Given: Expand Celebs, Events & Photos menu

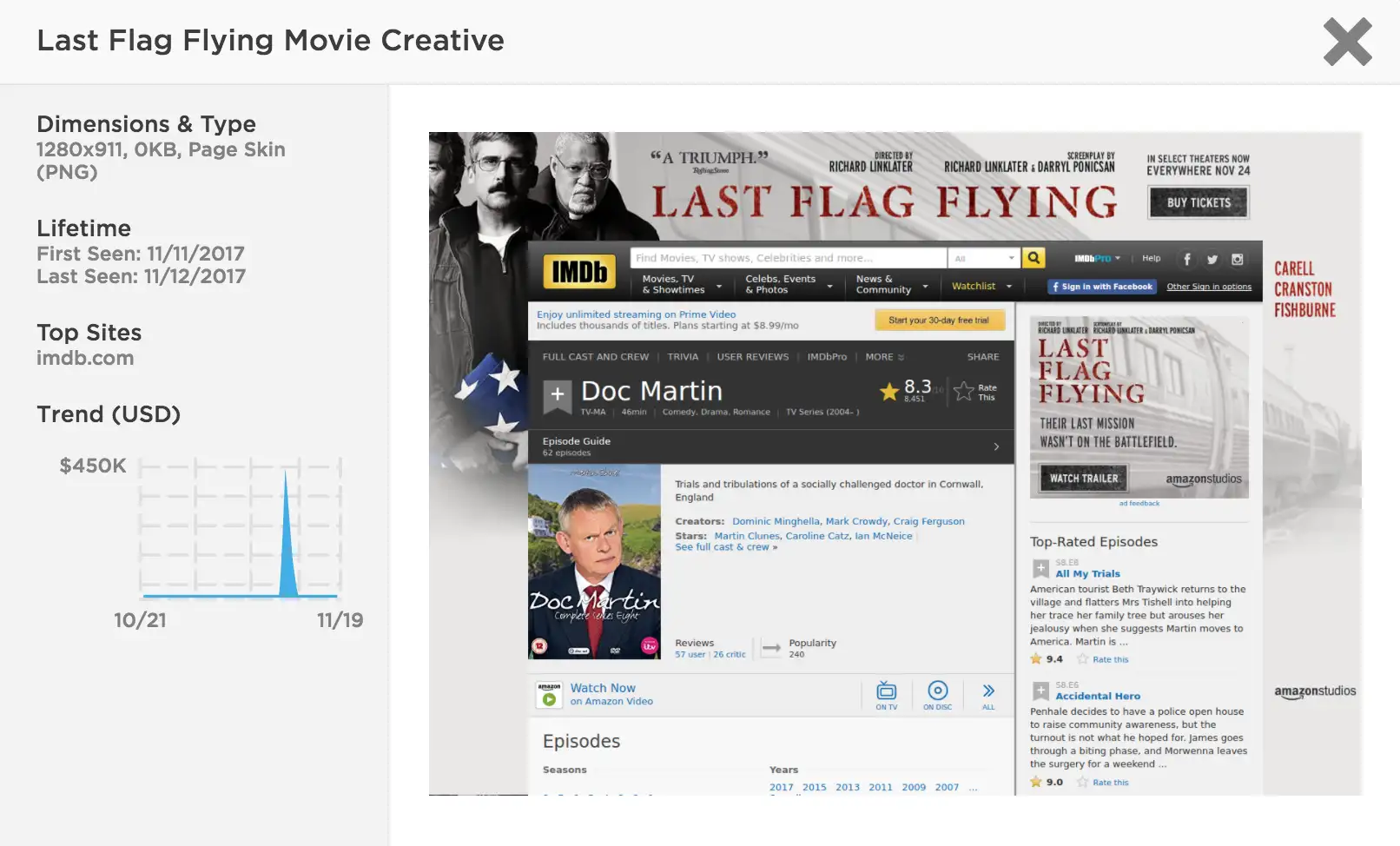Looking at the screenshot, I should (789, 284).
